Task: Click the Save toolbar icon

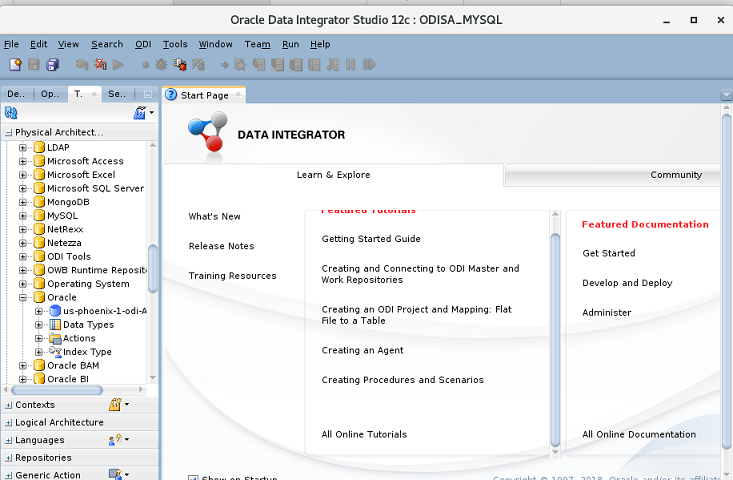Action: (x=34, y=64)
